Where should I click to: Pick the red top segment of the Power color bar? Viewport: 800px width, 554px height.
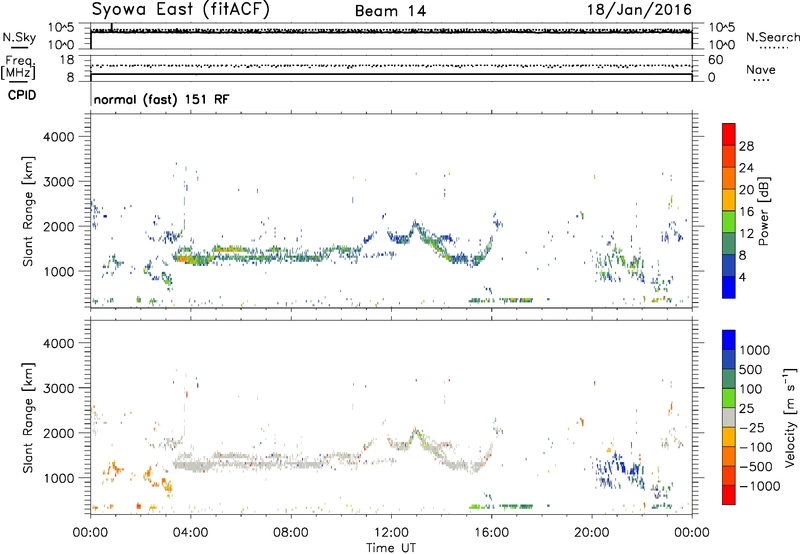click(729, 134)
